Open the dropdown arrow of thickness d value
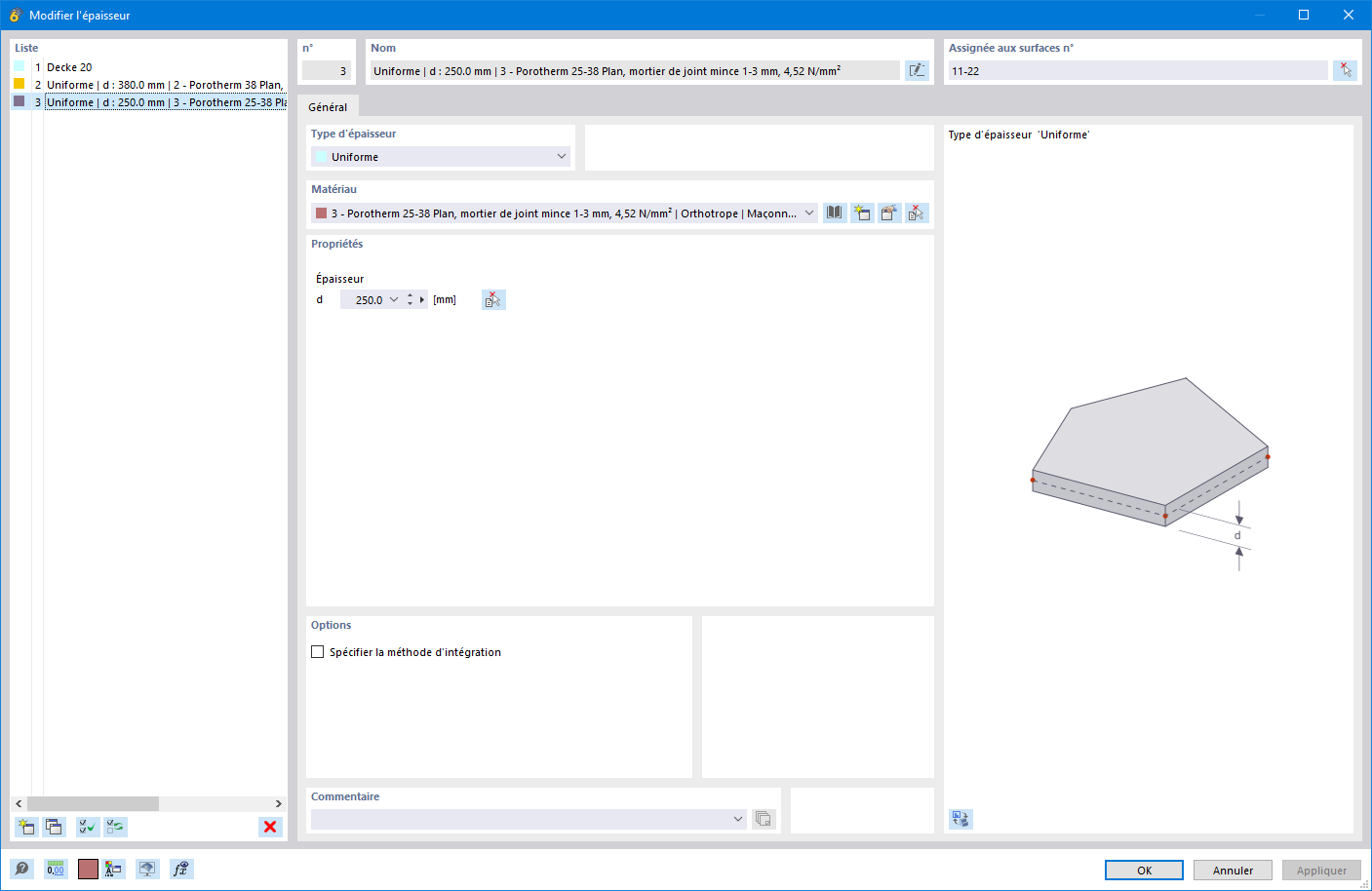1372x891 pixels. pos(394,299)
